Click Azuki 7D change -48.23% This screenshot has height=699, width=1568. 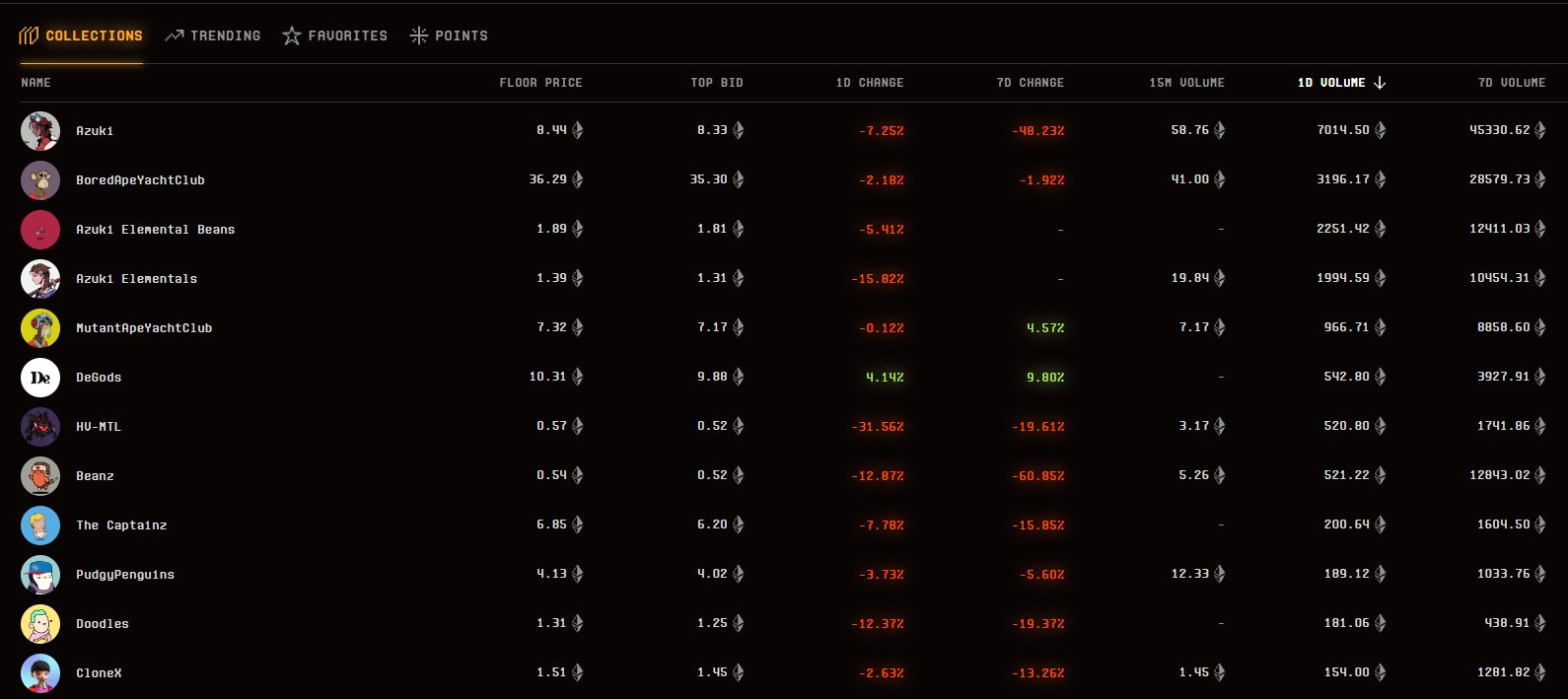1038,131
